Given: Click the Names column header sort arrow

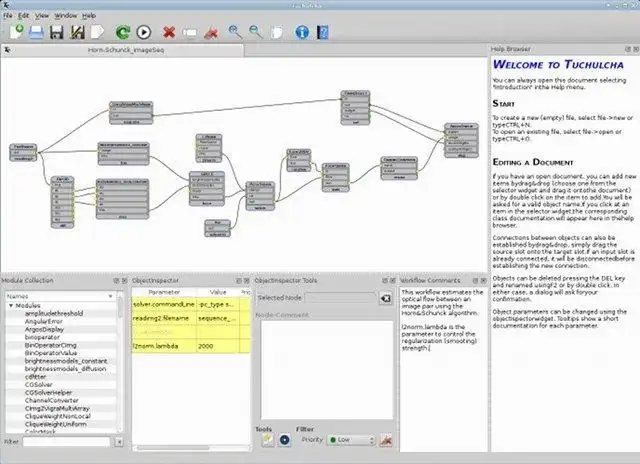Looking at the screenshot, I should coord(110,296).
